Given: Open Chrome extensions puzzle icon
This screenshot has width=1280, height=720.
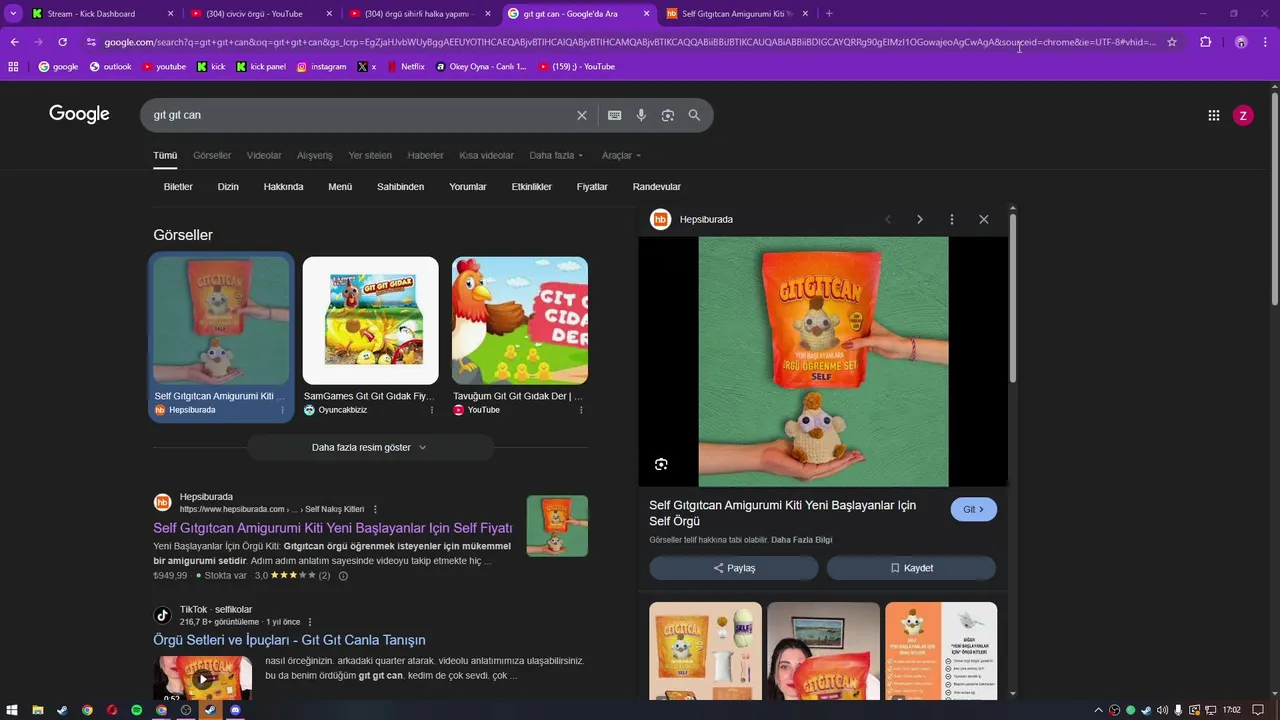Looking at the screenshot, I should point(1205,42).
